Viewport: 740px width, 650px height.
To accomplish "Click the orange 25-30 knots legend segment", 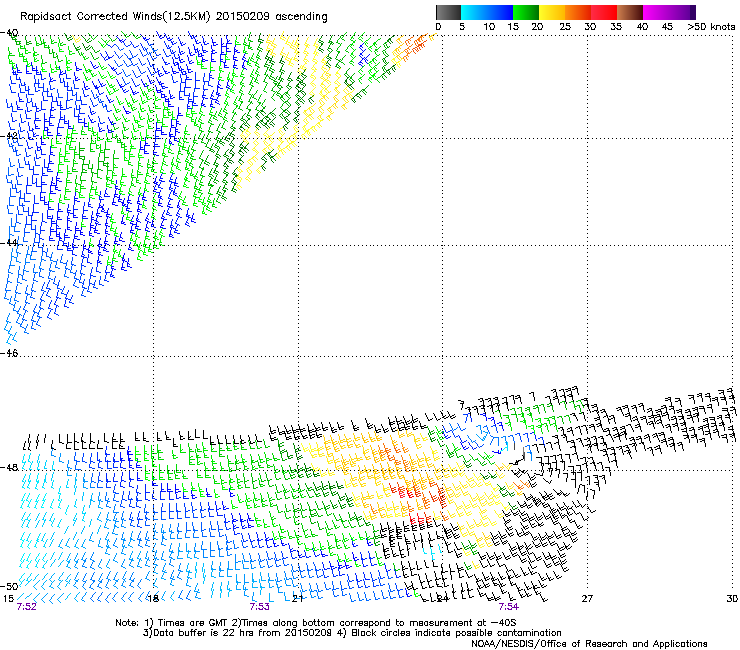I will [x=578, y=12].
